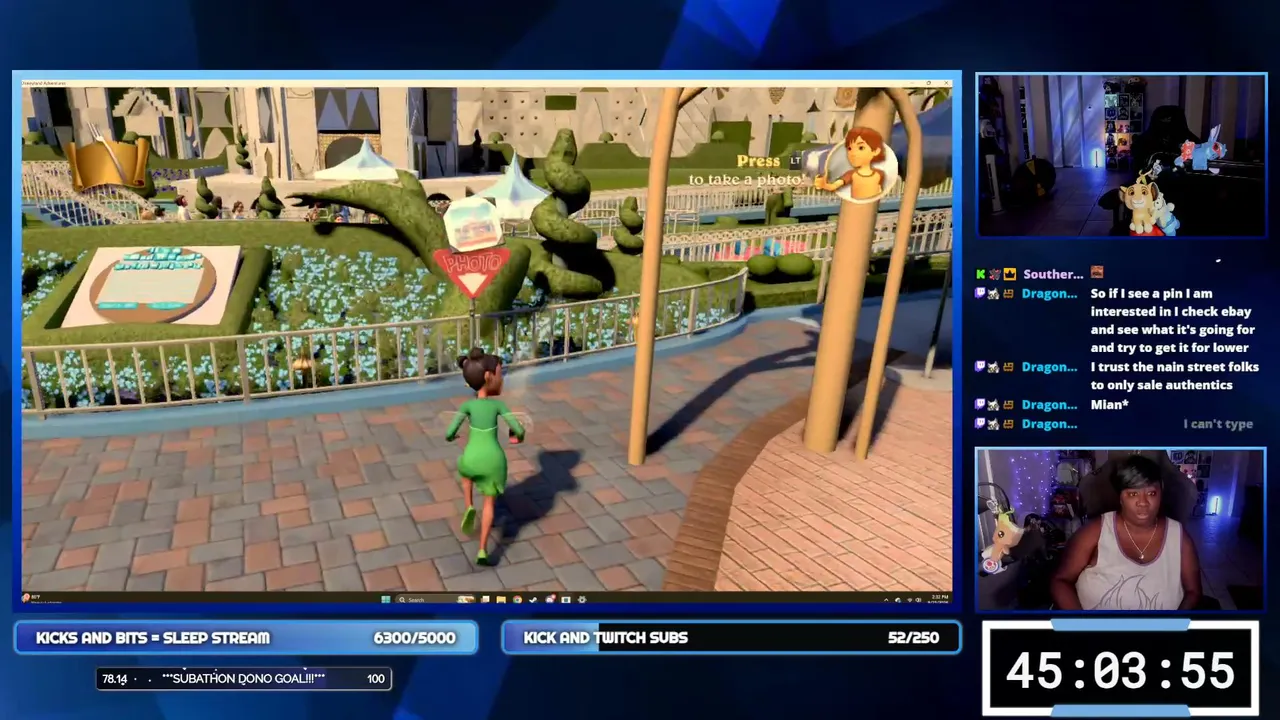Open the Windows Start menu
This screenshot has height=720, width=1280.
click(x=385, y=600)
